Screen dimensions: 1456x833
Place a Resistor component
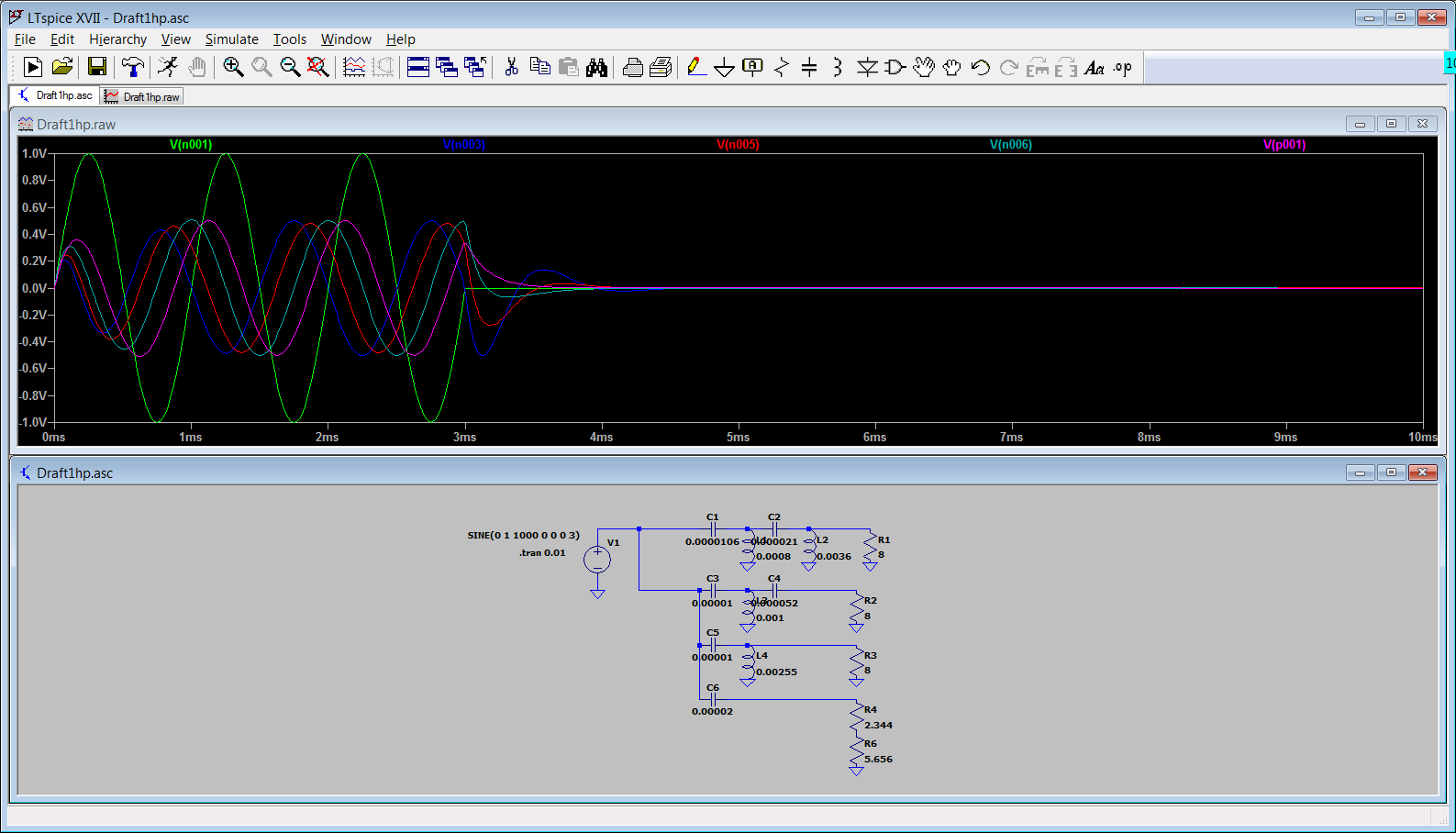781,67
